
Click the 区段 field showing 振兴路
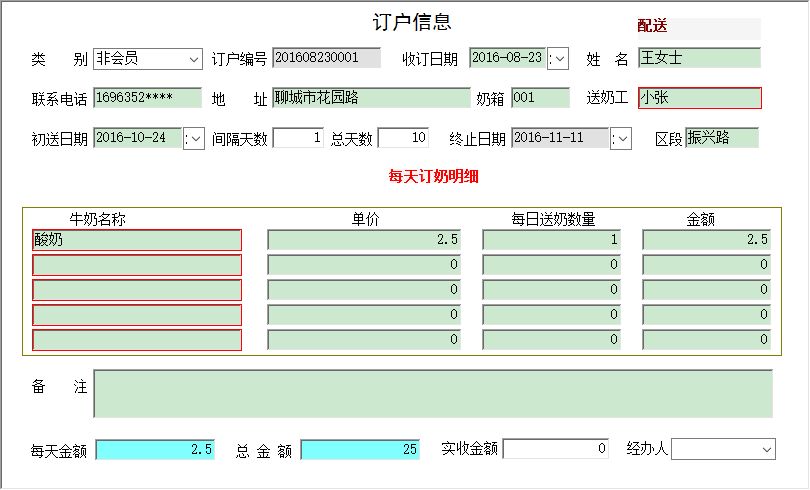(x=721, y=138)
